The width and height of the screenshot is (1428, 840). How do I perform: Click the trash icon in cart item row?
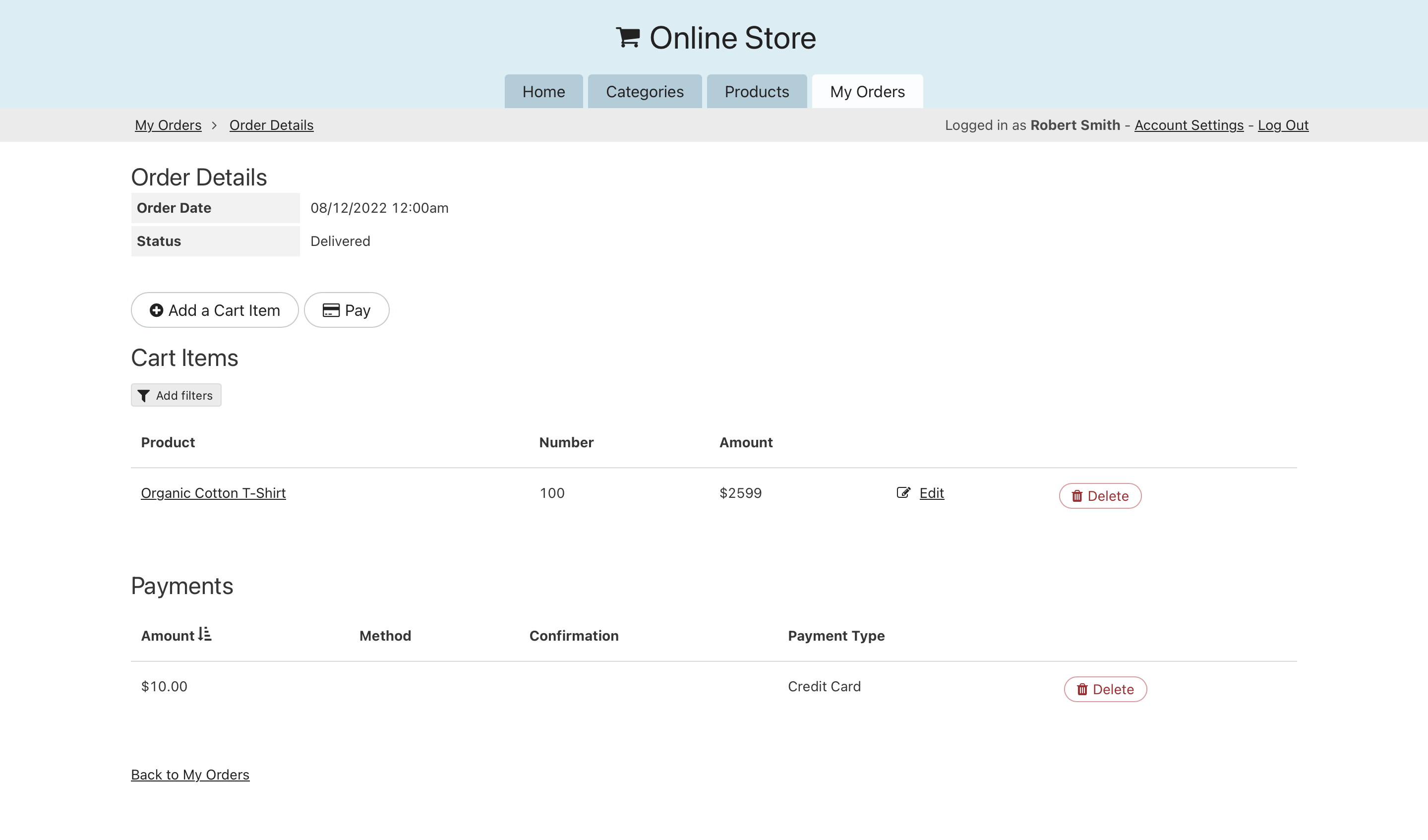1076,496
